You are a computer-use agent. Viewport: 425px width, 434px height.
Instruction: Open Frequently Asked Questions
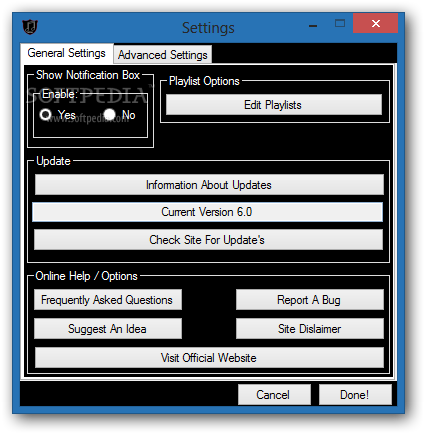coord(108,300)
